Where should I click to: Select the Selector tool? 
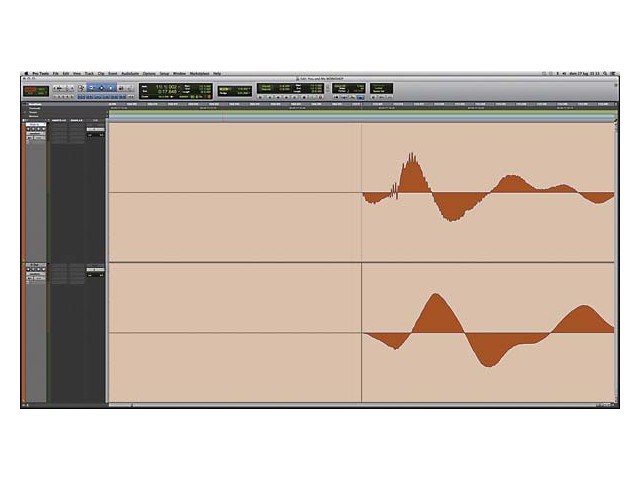click(102, 88)
